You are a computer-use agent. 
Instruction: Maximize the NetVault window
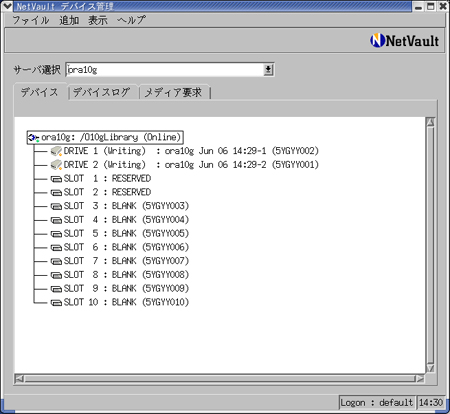431,6
